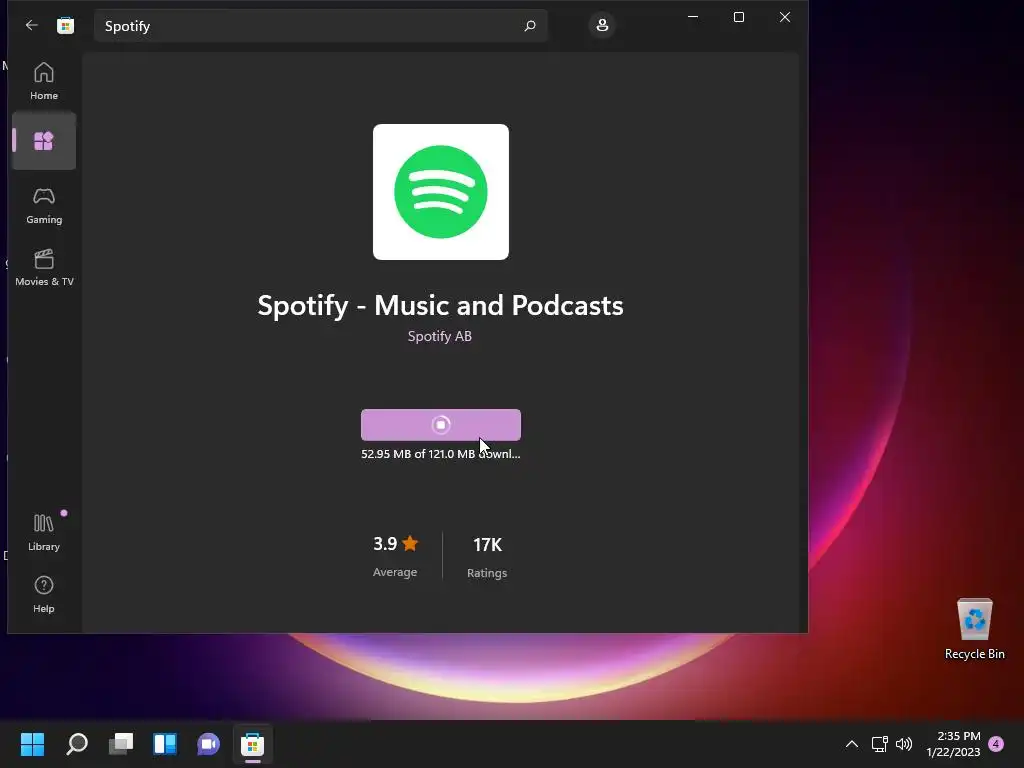Click the search box containing Spotify

point(320,25)
